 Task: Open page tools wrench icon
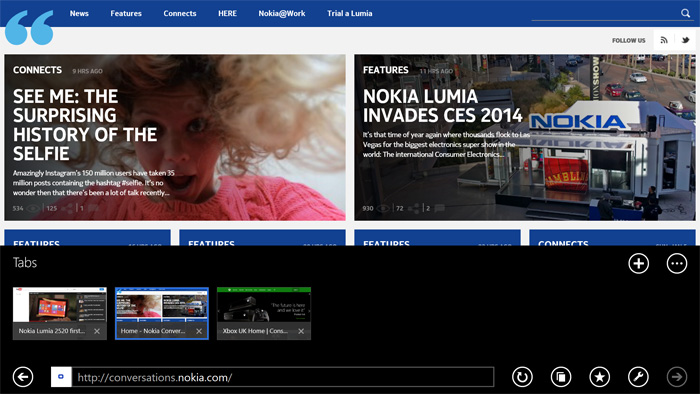[x=638, y=377]
